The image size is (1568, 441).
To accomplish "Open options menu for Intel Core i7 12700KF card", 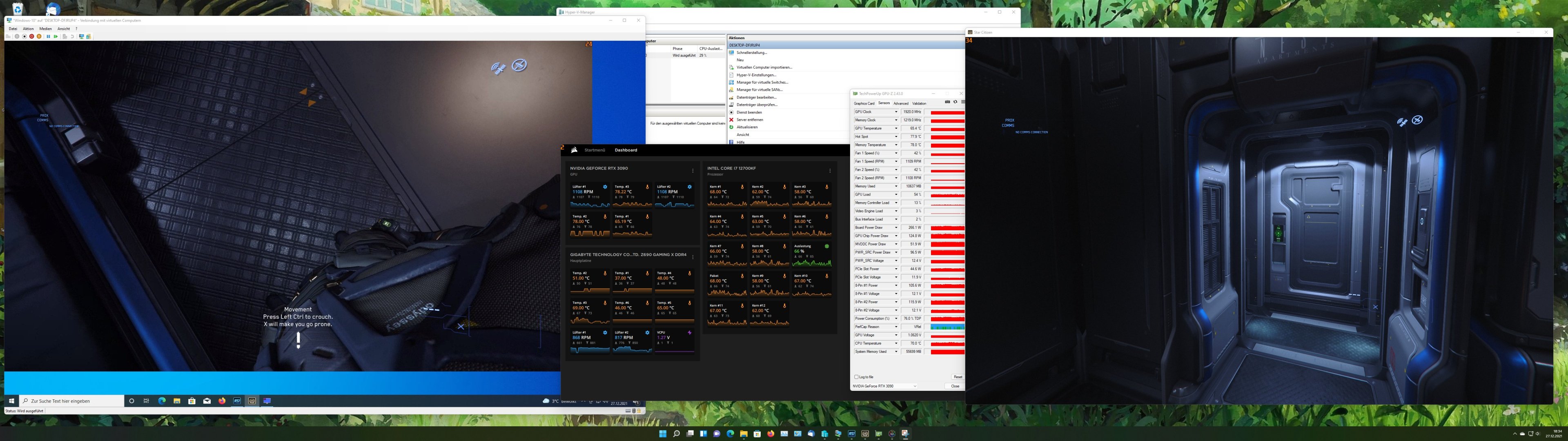I will coord(830,171).
